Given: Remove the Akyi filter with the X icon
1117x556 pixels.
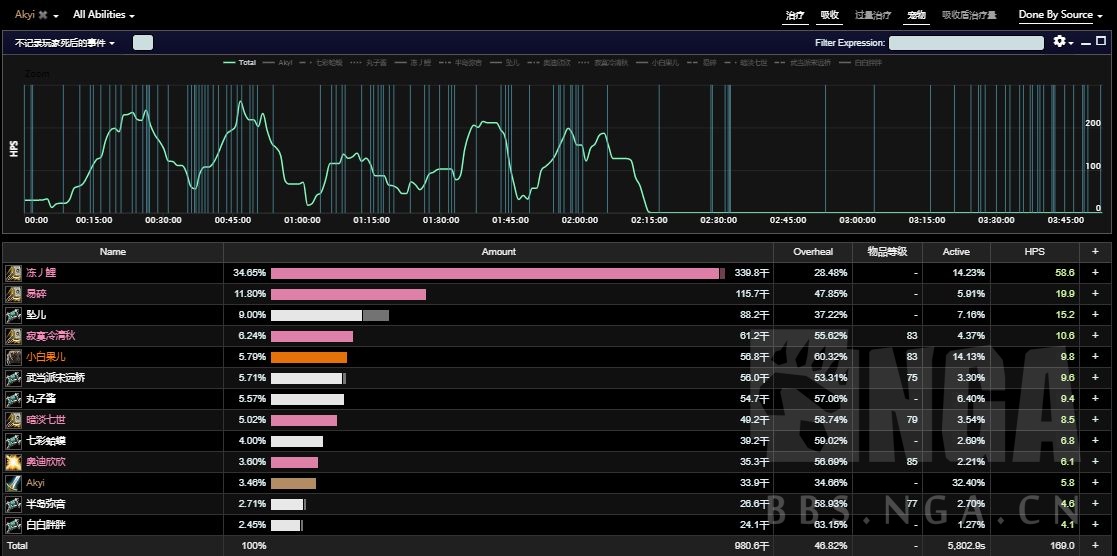Looking at the screenshot, I should (42, 16).
